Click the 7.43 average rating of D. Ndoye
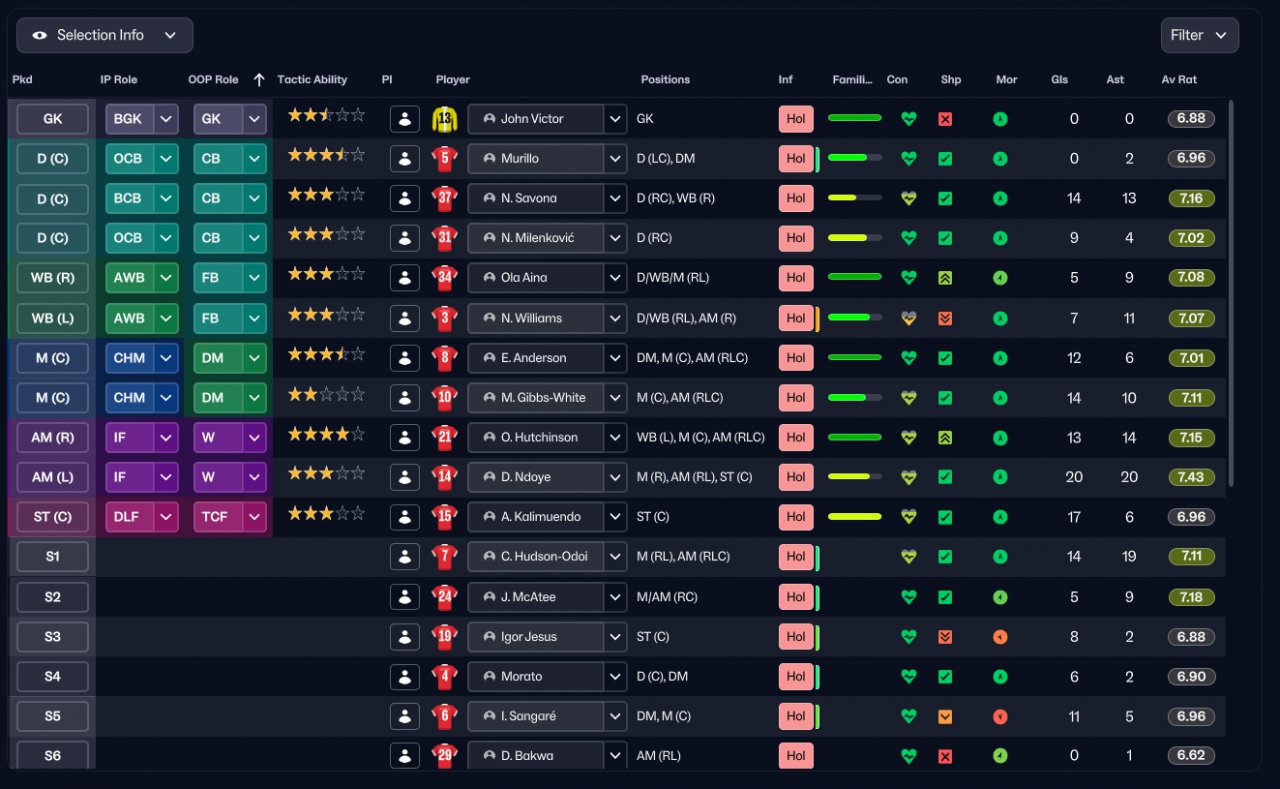The width and height of the screenshot is (1280, 789). [x=1191, y=477]
